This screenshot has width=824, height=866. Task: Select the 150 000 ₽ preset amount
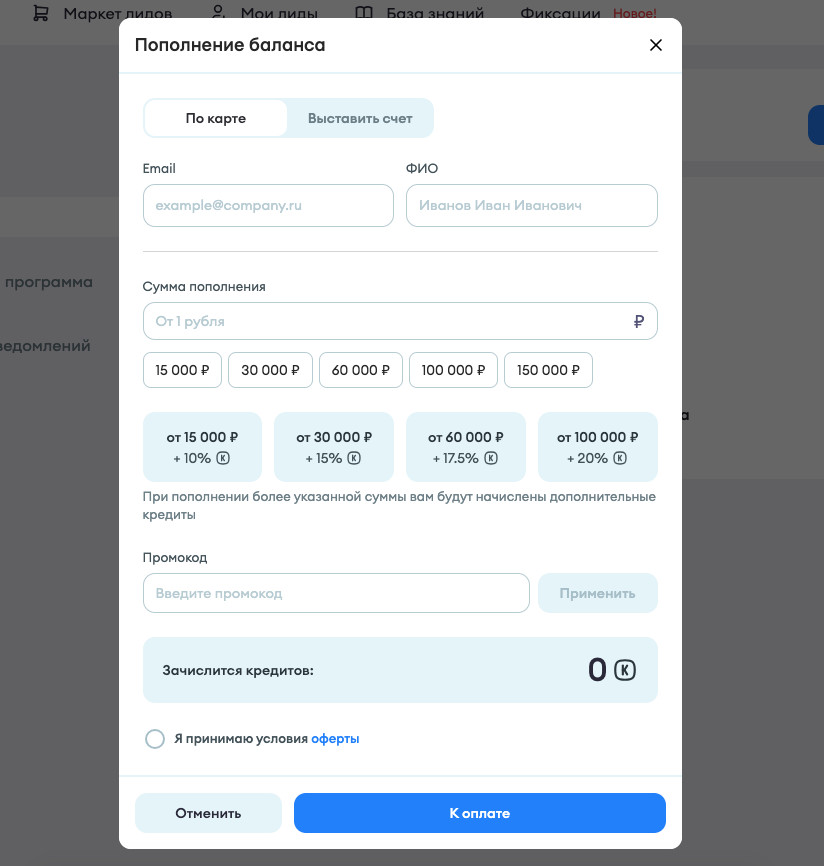coord(548,370)
